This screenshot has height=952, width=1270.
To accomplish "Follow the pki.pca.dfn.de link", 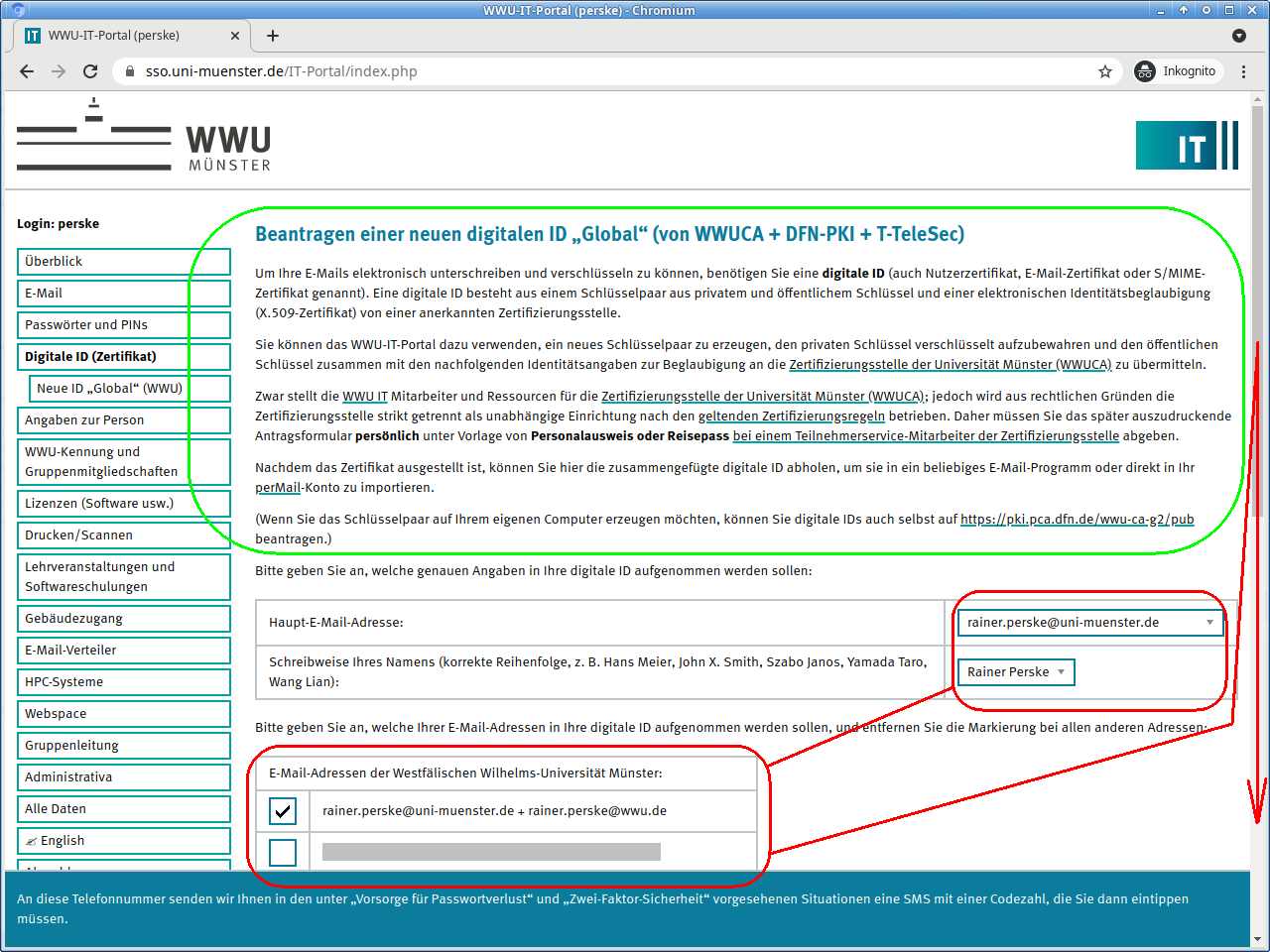I will pos(1077,520).
